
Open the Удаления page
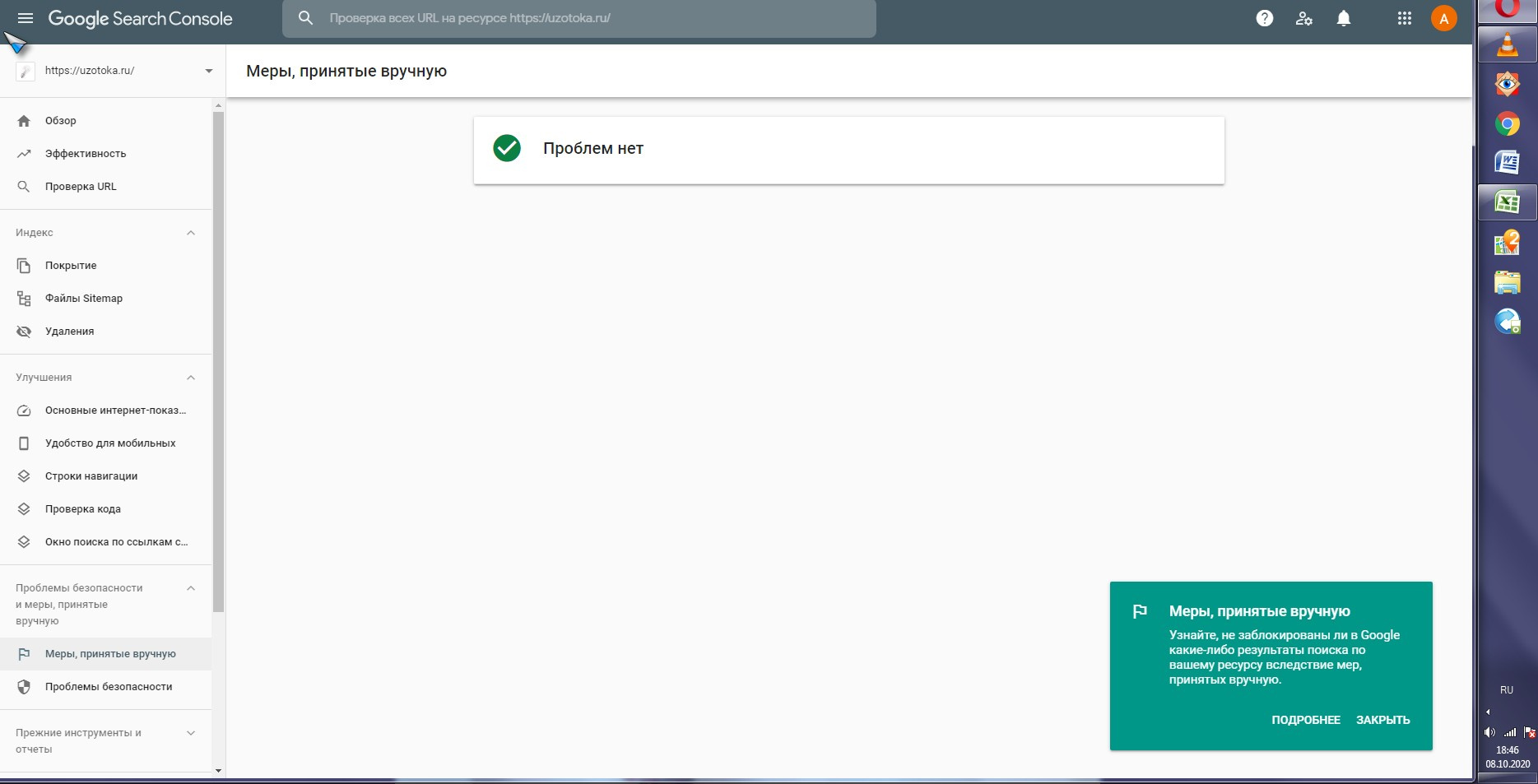[105, 332]
